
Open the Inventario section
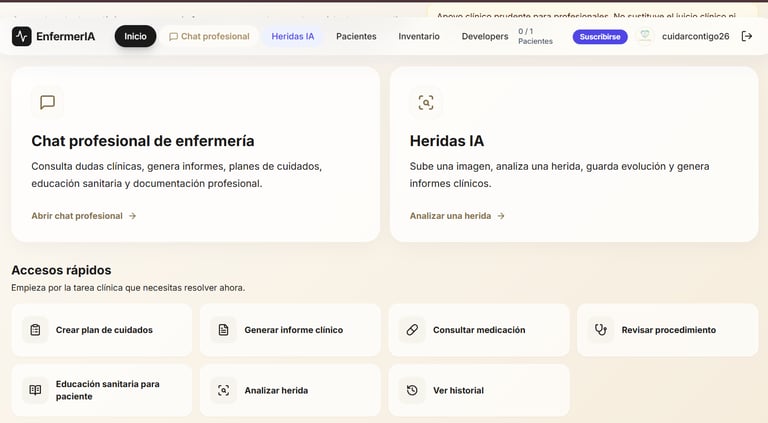pos(419,36)
